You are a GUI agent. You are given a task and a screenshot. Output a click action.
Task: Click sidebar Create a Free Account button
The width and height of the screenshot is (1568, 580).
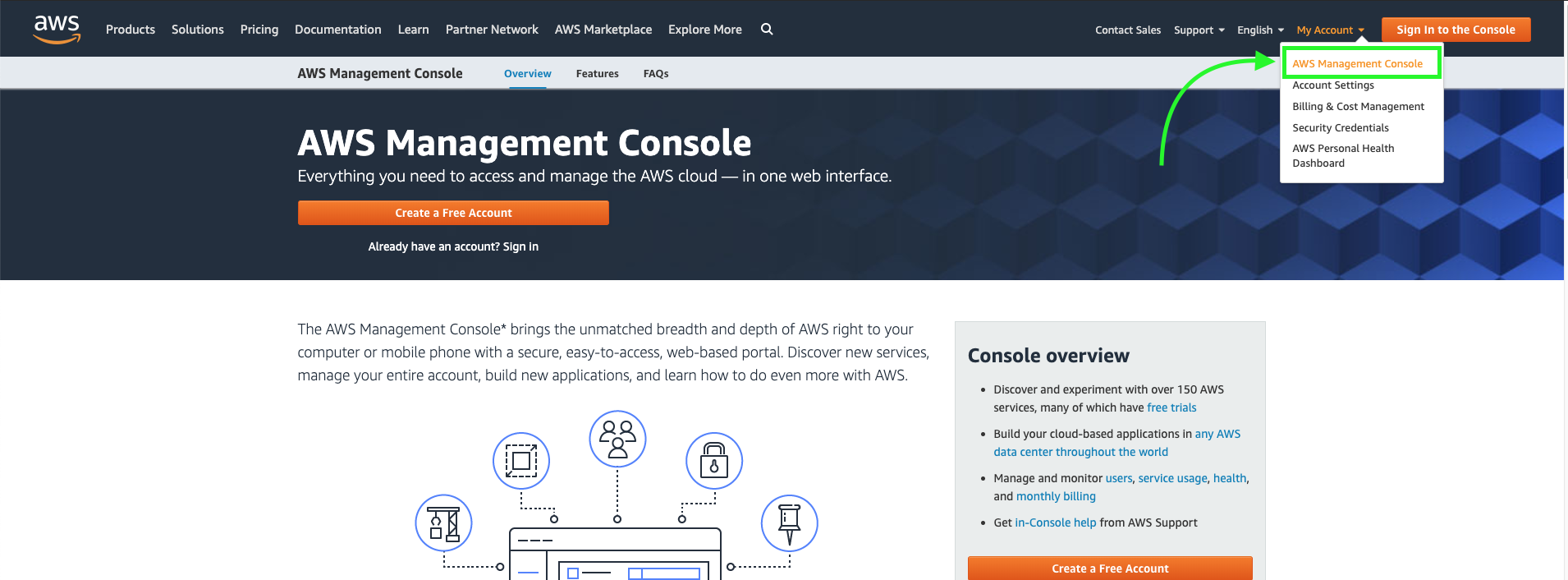[1110, 568]
